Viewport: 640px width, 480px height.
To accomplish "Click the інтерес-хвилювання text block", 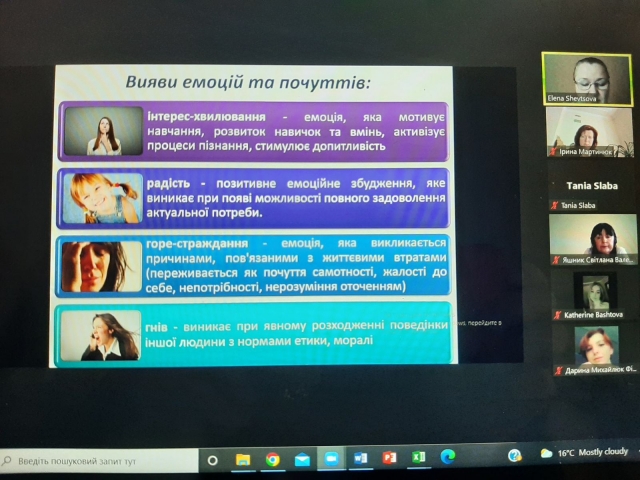I will pos(296,131).
